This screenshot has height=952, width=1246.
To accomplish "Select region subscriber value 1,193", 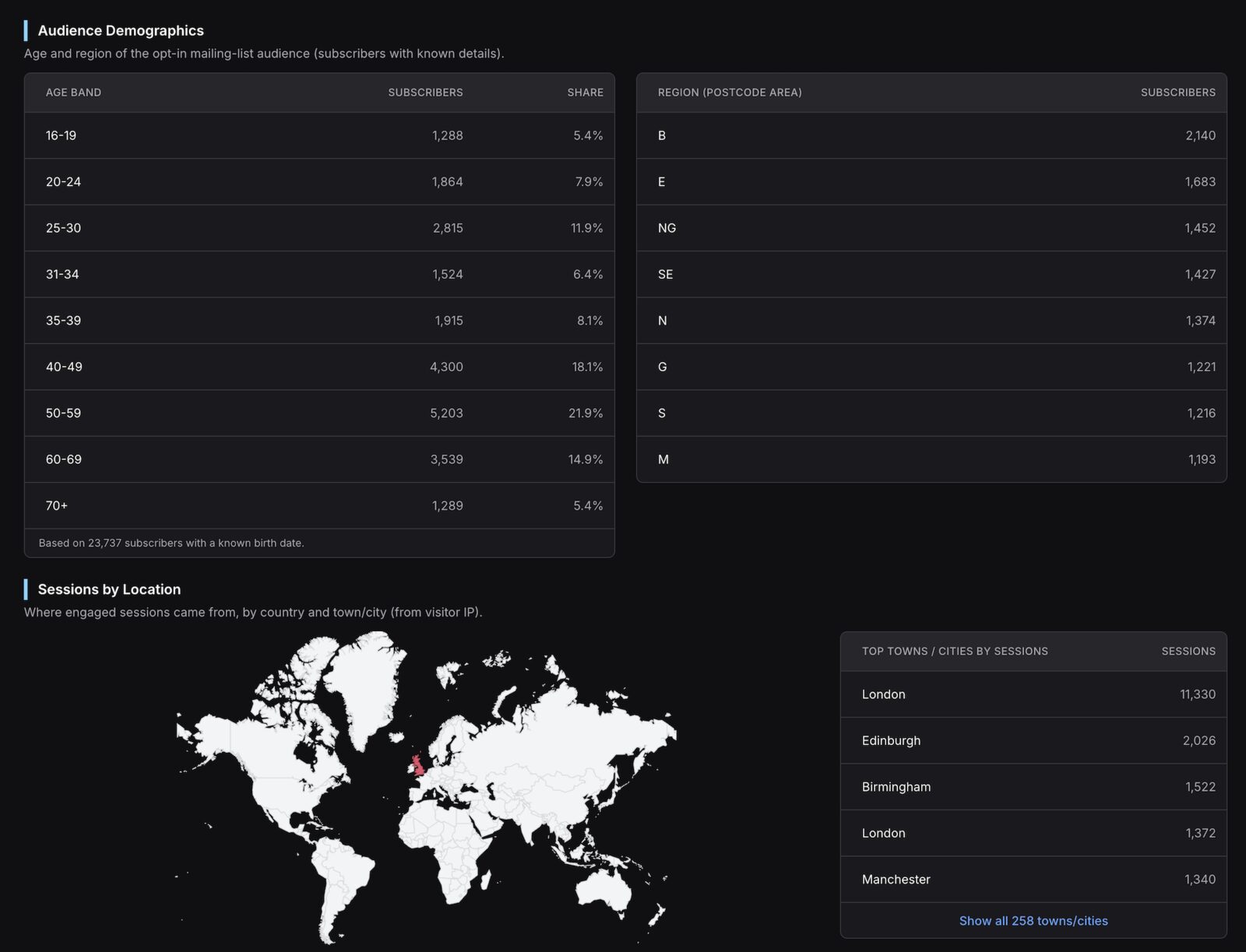I will [1202, 459].
